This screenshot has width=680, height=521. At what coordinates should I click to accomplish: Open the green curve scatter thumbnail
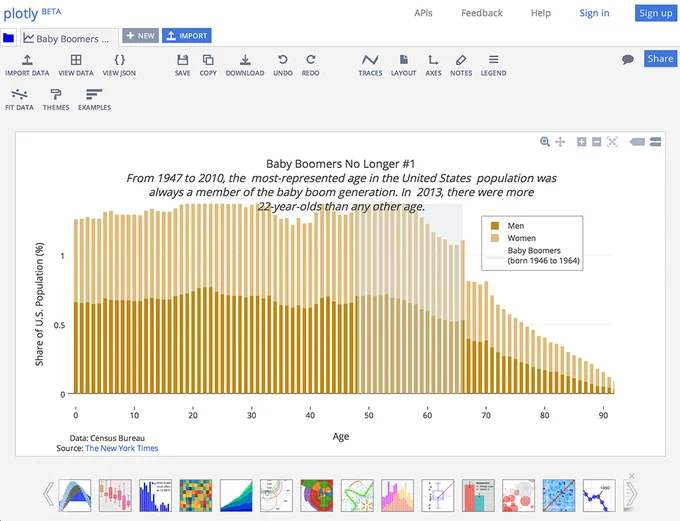click(x=357, y=495)
